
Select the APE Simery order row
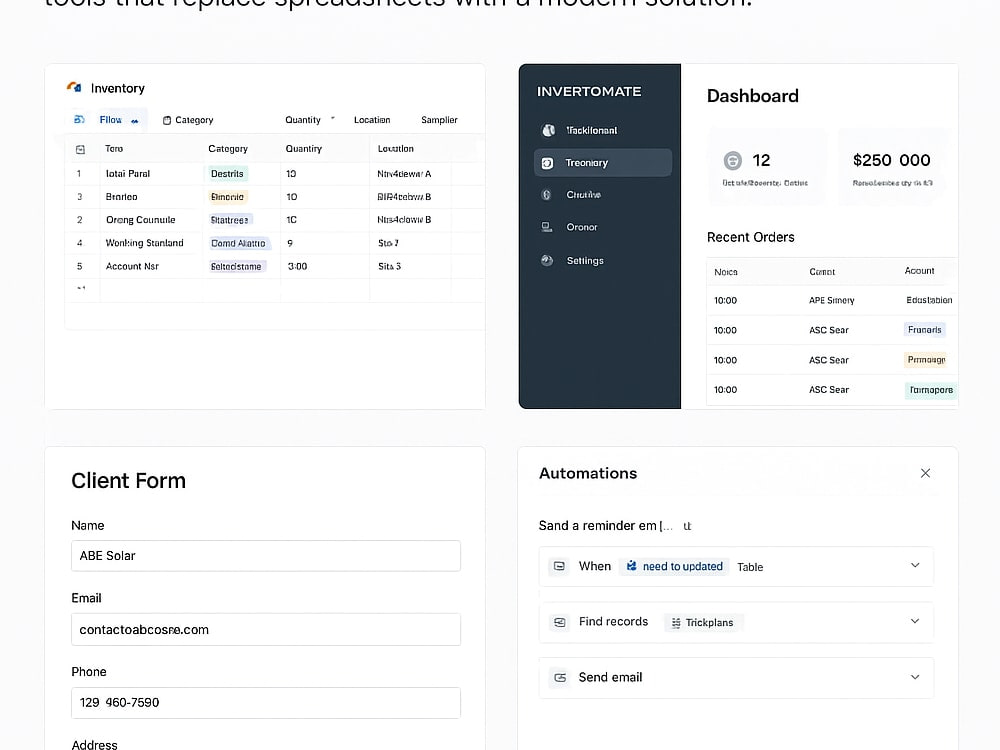pyautogui.click(x=832, y=300)
